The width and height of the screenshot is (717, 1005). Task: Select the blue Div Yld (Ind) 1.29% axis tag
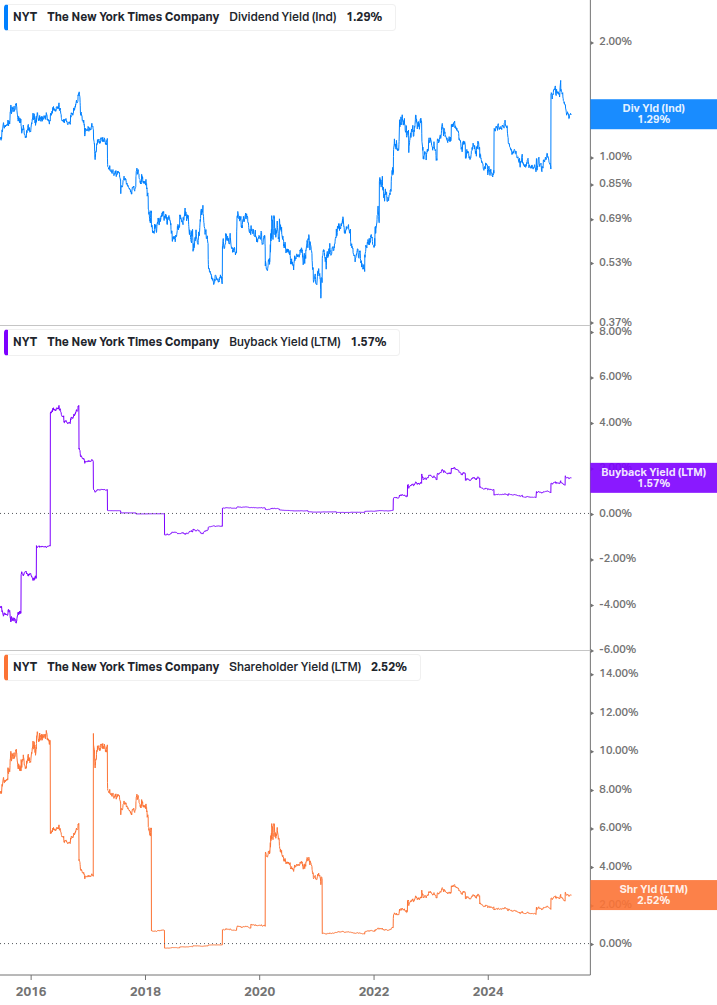click(x=654, y=114)
